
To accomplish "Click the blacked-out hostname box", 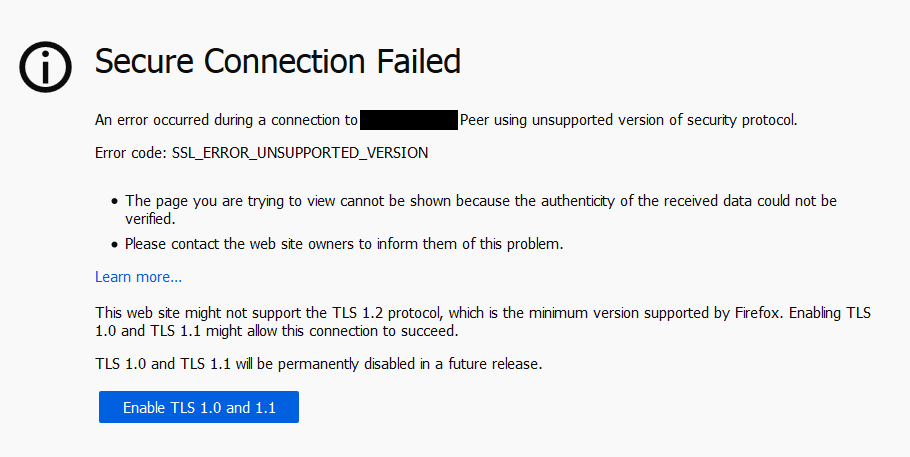I will [408, 120].
